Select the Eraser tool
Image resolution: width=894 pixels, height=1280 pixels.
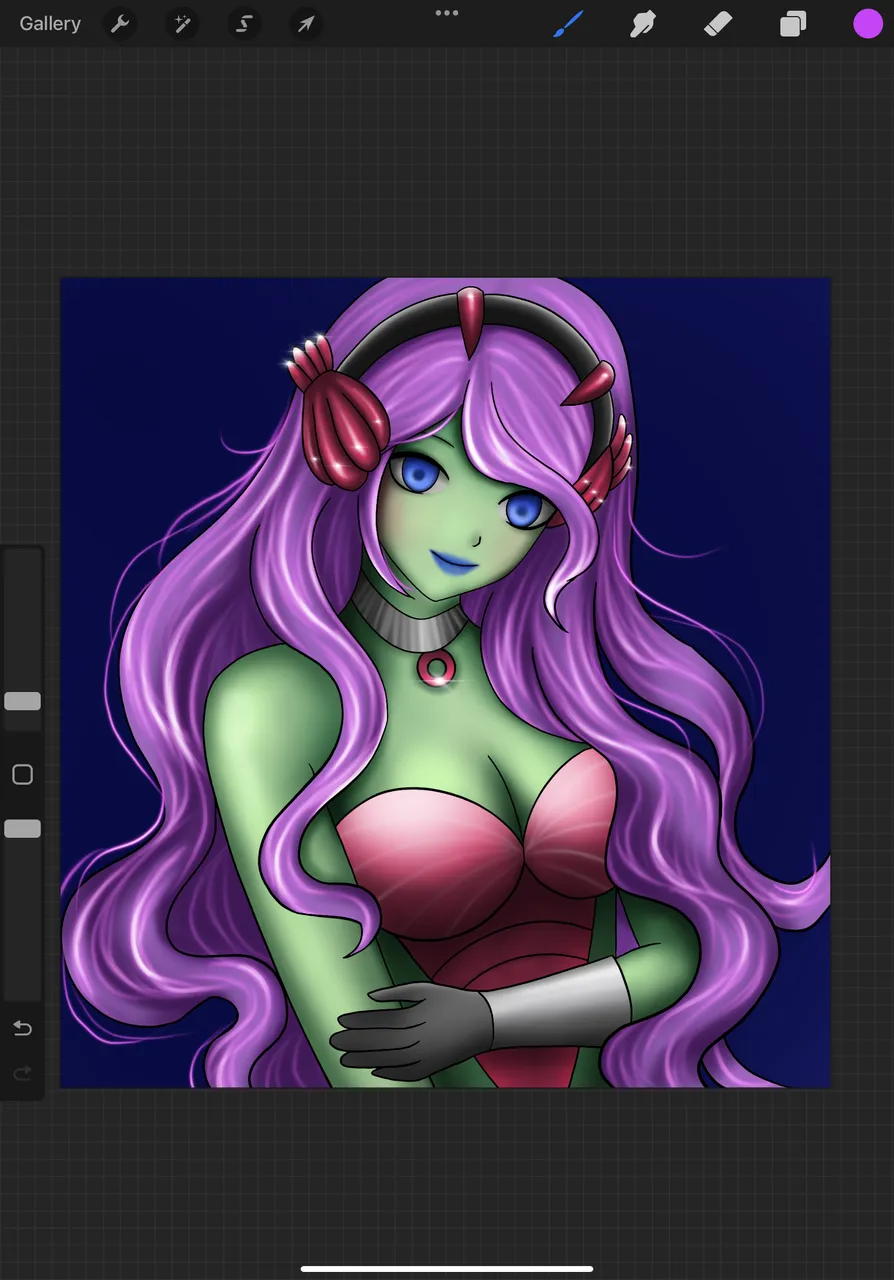pyautogui.click(x=718, y=24)
